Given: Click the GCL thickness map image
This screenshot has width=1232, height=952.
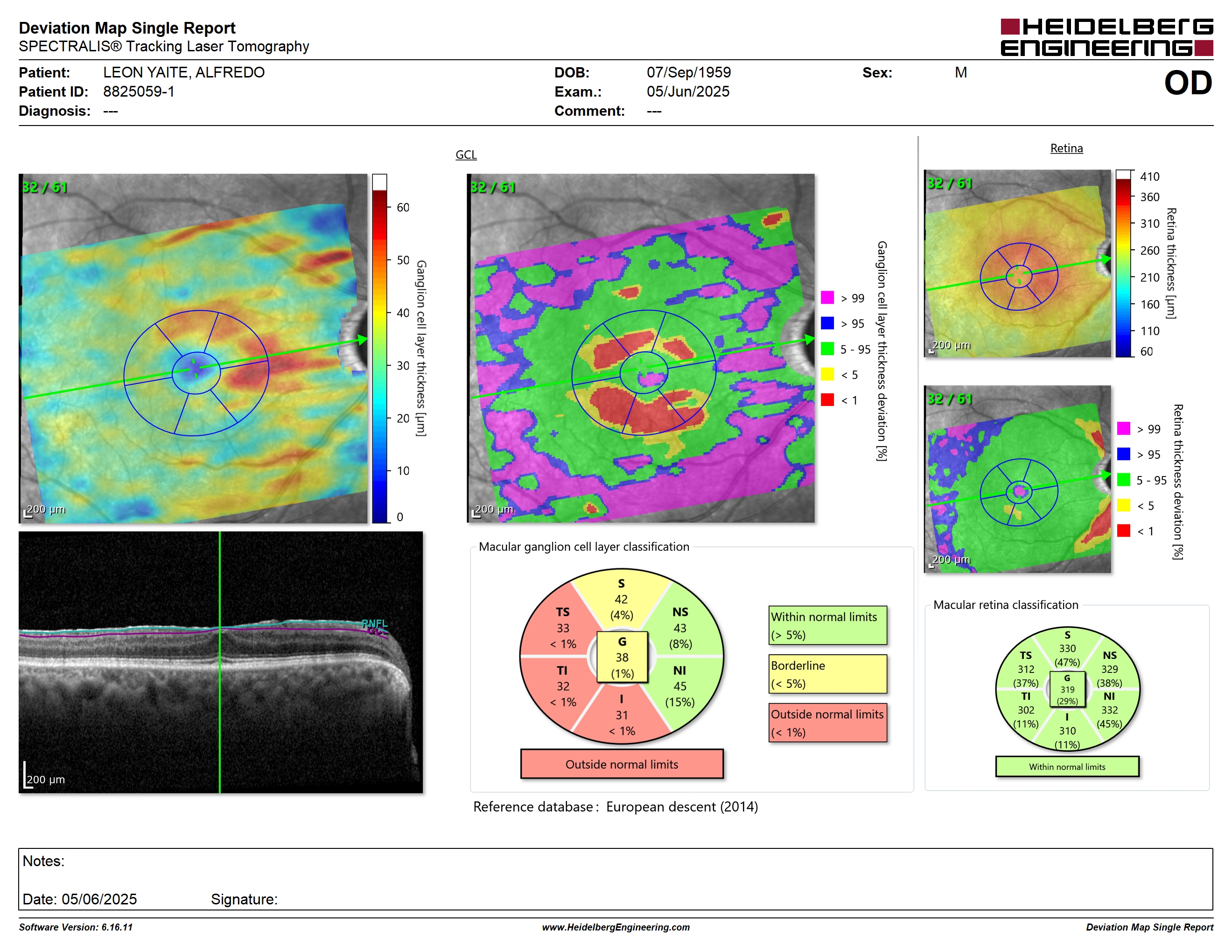Looking at the screenshot, I should point(193,349).
